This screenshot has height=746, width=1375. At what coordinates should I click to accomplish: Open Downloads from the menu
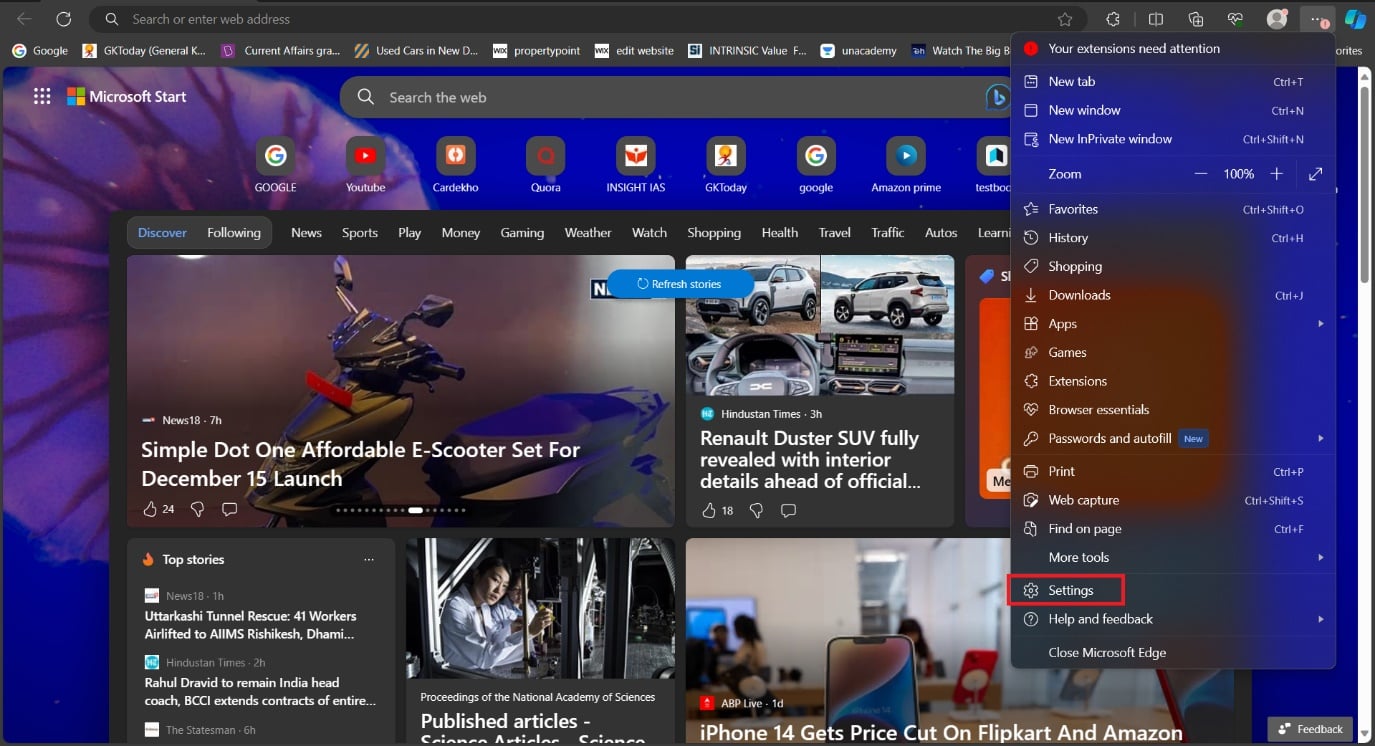1173,295
